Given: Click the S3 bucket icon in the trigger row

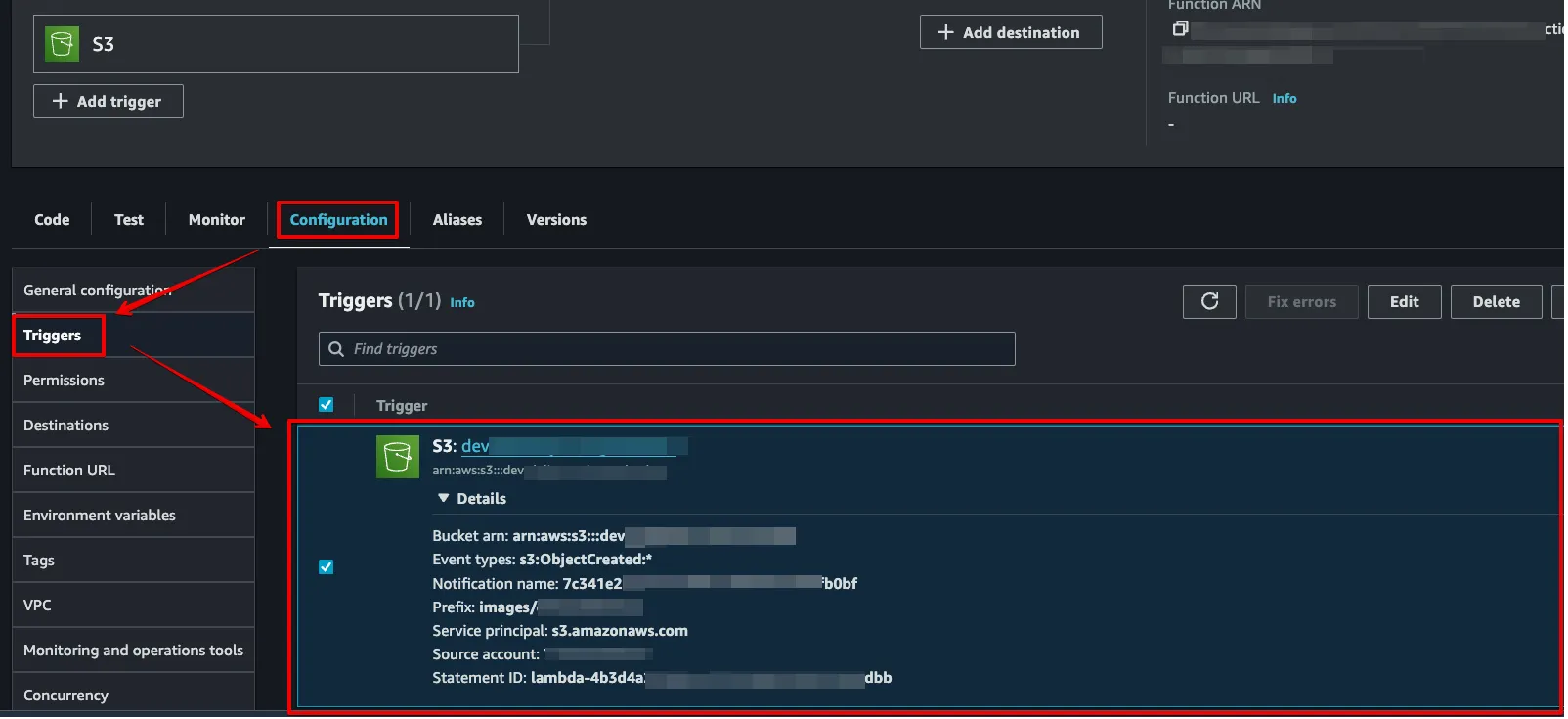Looking at the screenshot, I should pyautogui.click(x=398, y=457).
